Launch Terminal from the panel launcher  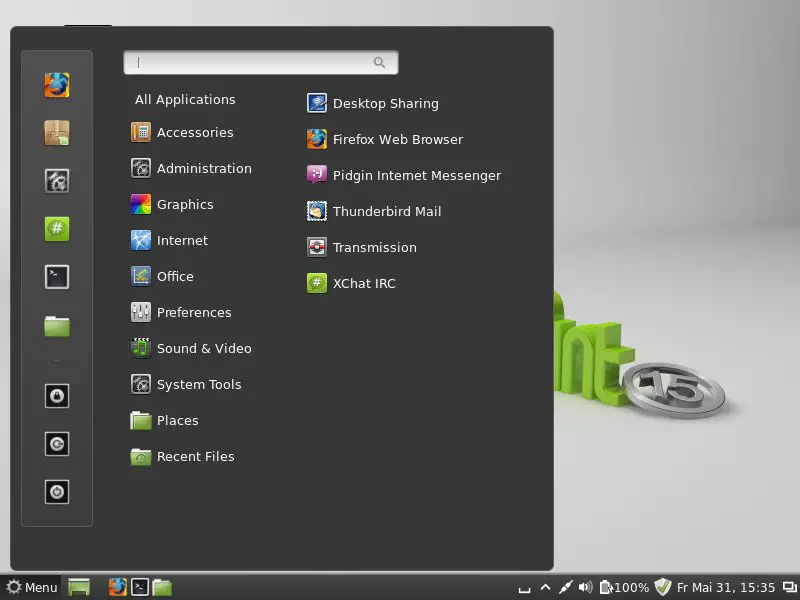pyautogui.click(x=140, y=587)
